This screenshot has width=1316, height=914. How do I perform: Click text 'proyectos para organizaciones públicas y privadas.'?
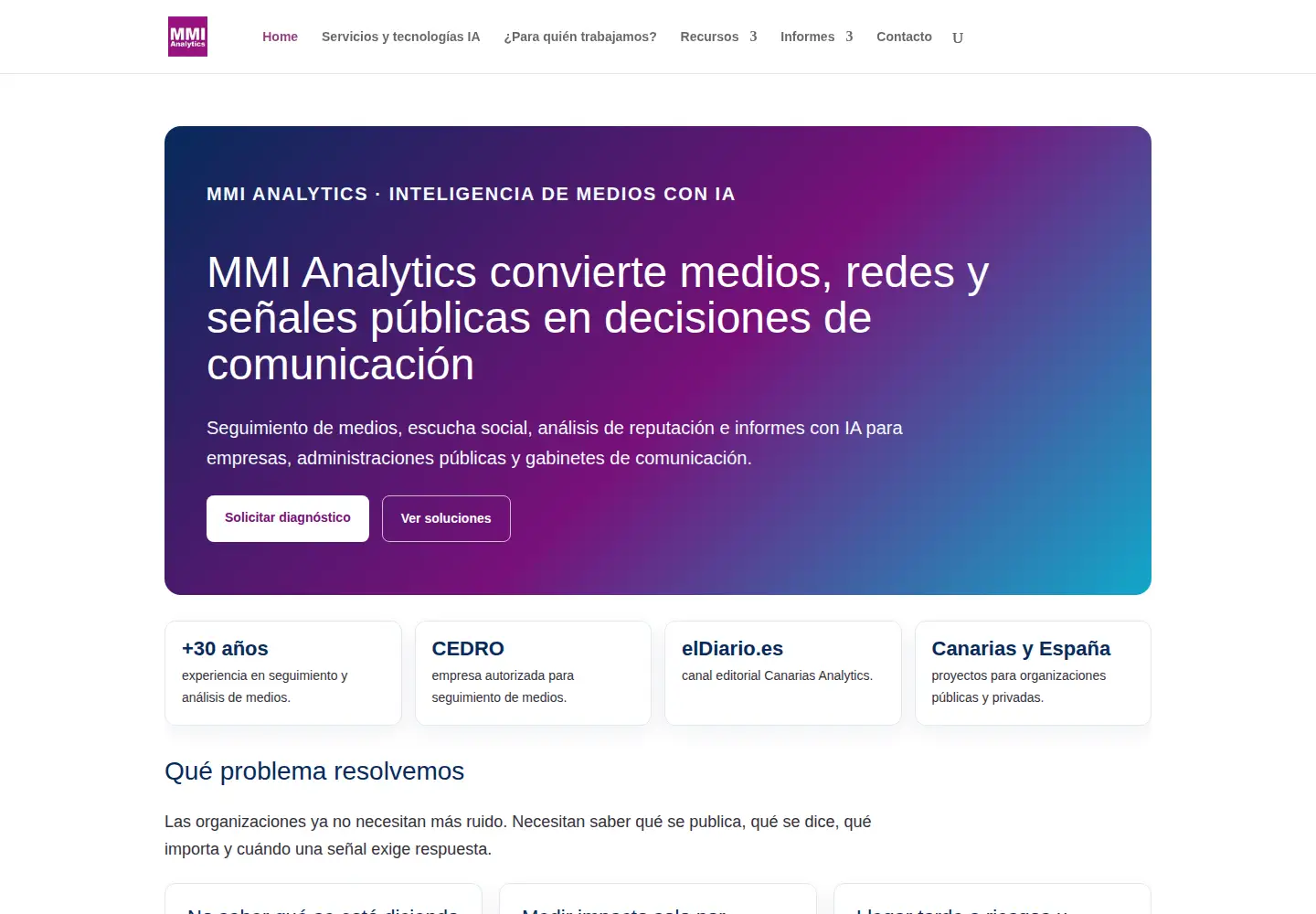tap(1019, 686)
